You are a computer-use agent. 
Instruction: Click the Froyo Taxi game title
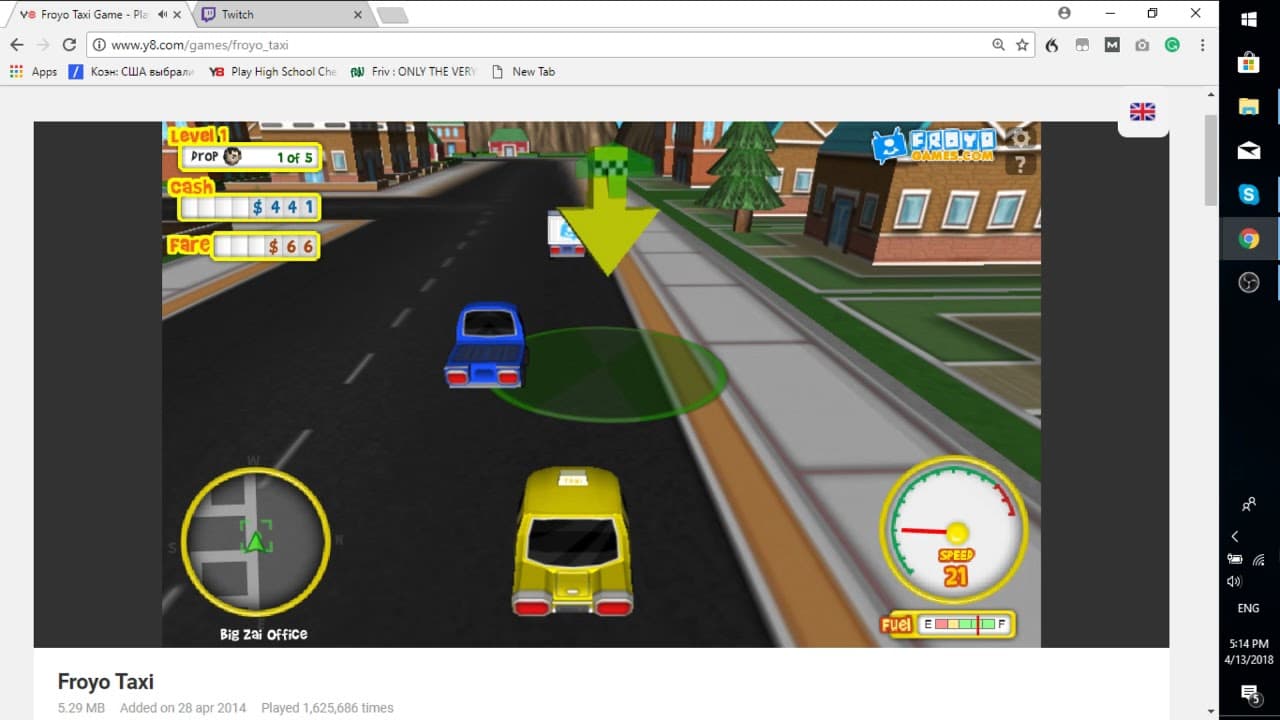[105, 681]
